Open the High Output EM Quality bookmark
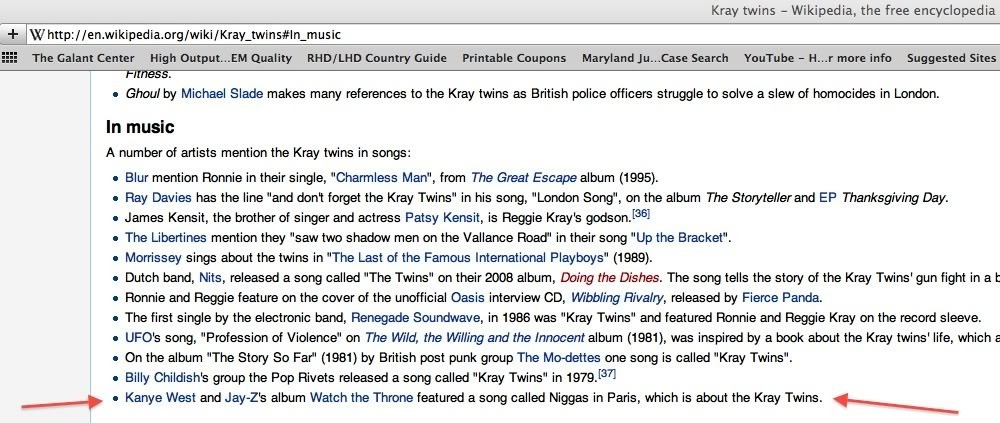 click(221, 58)
